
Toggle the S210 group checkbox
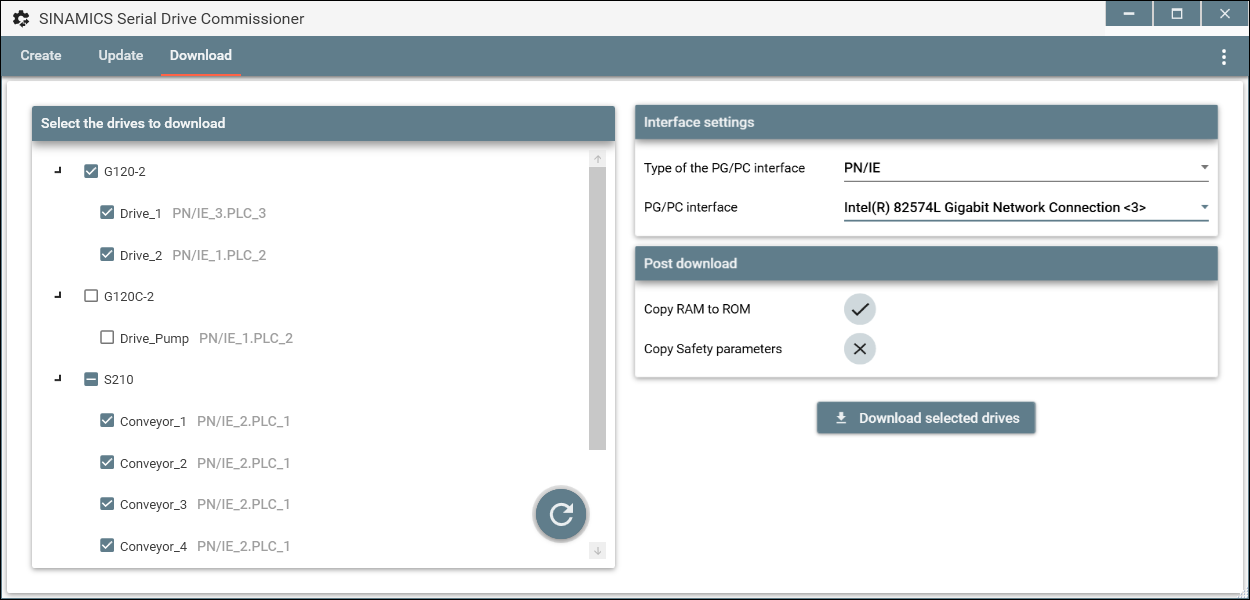[x=91, y=379]
